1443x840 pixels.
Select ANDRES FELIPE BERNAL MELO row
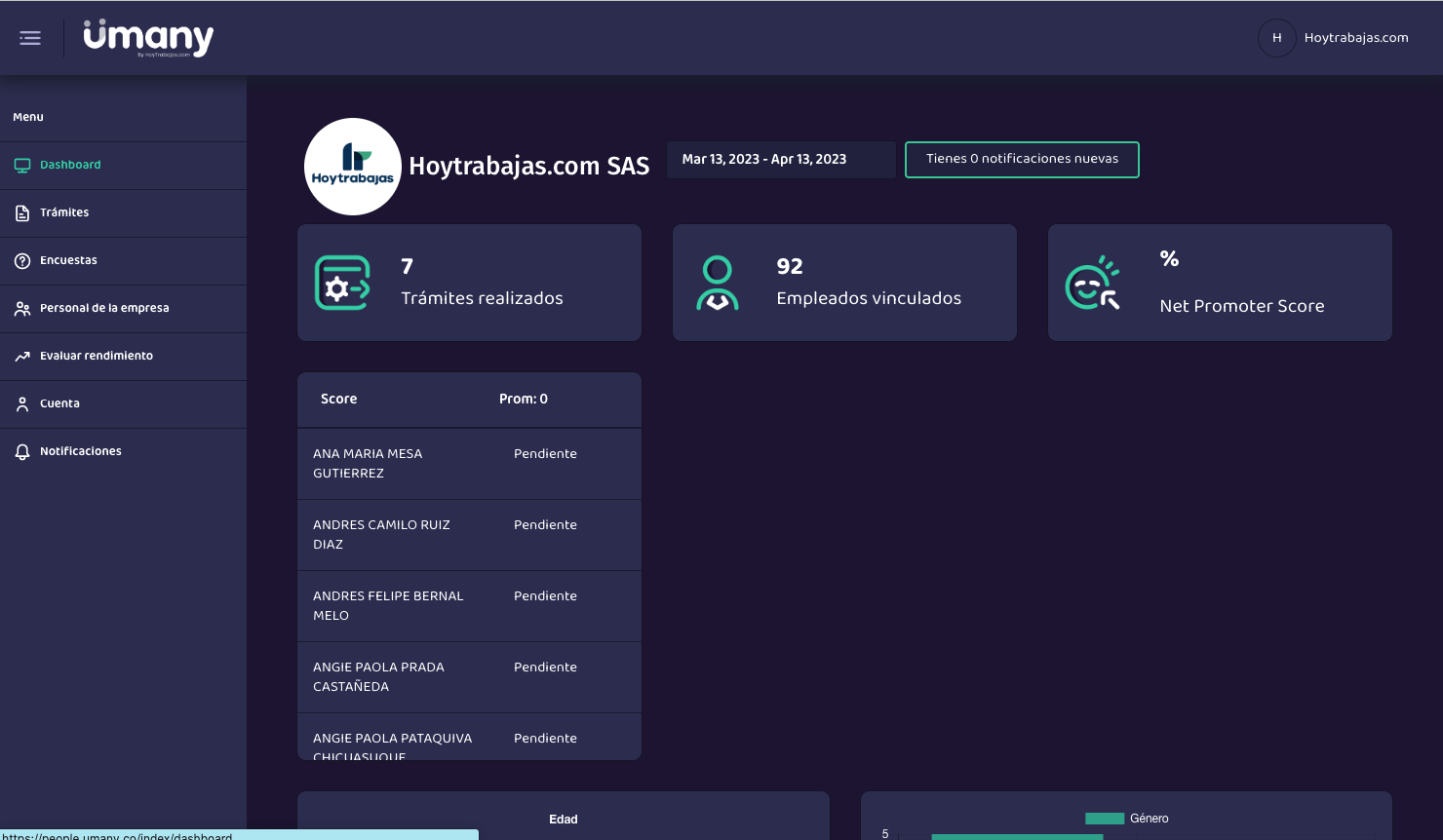469,606
